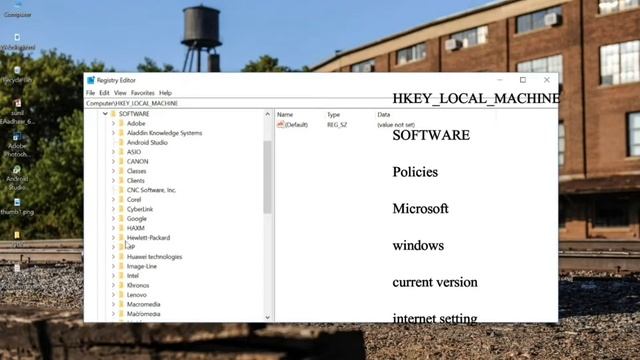Click the tree scrollbar down arrow
This screenshot has width=640, height=360.
(x=268, y=317)
